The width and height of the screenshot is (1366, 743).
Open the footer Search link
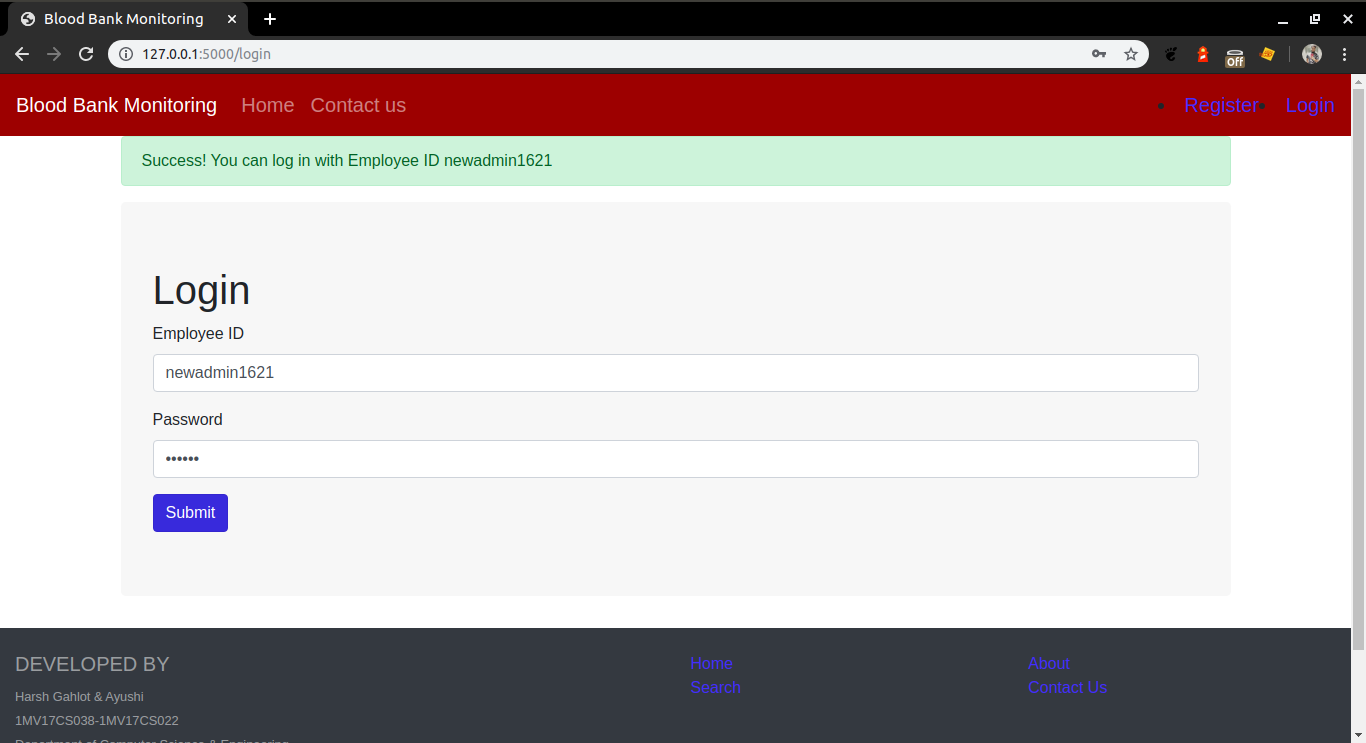(715, 688)
